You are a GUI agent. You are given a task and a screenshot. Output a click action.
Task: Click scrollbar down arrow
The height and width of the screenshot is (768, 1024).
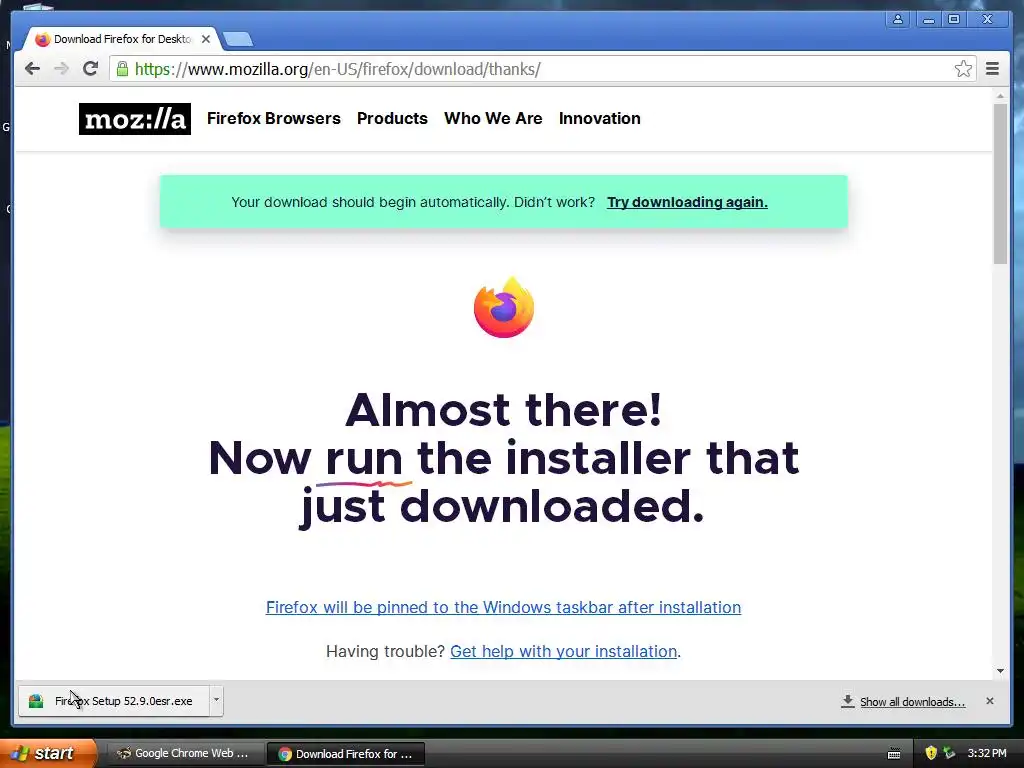[1000, 671]
